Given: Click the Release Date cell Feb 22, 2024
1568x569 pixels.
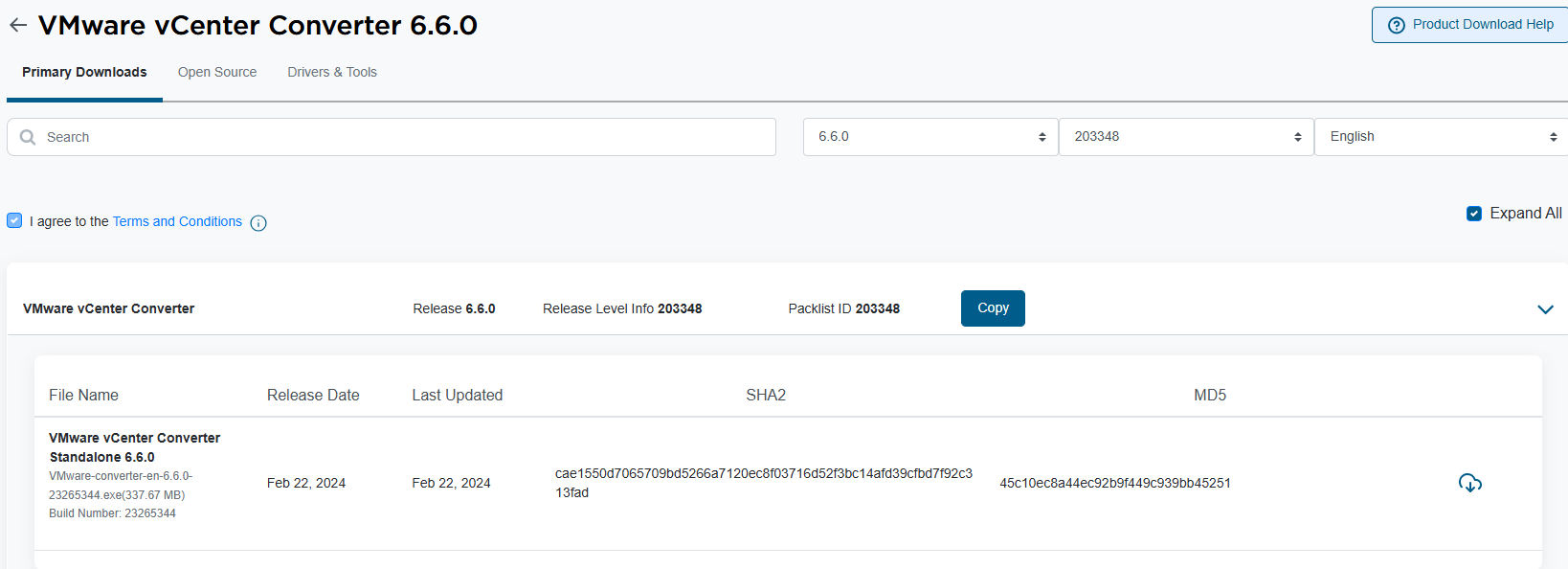Looking at the screenshot, I should click(x=306, y=483).
